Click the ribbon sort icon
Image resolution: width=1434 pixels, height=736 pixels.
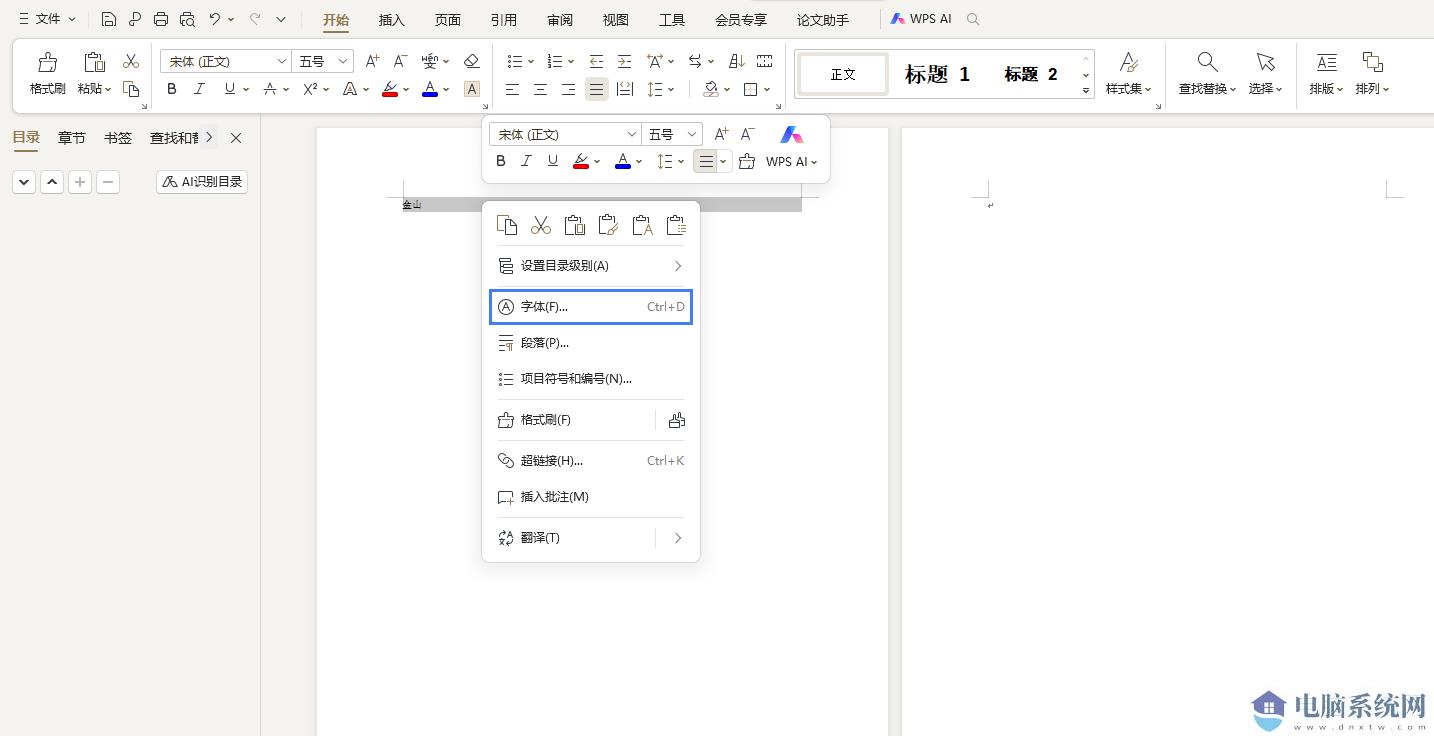[x=737, y=62]
